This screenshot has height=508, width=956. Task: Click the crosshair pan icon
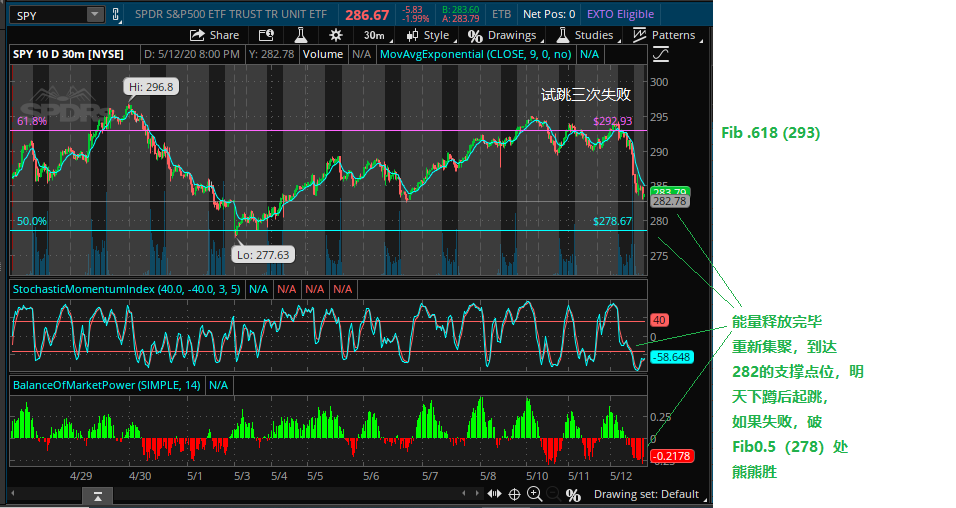point(515,494)
